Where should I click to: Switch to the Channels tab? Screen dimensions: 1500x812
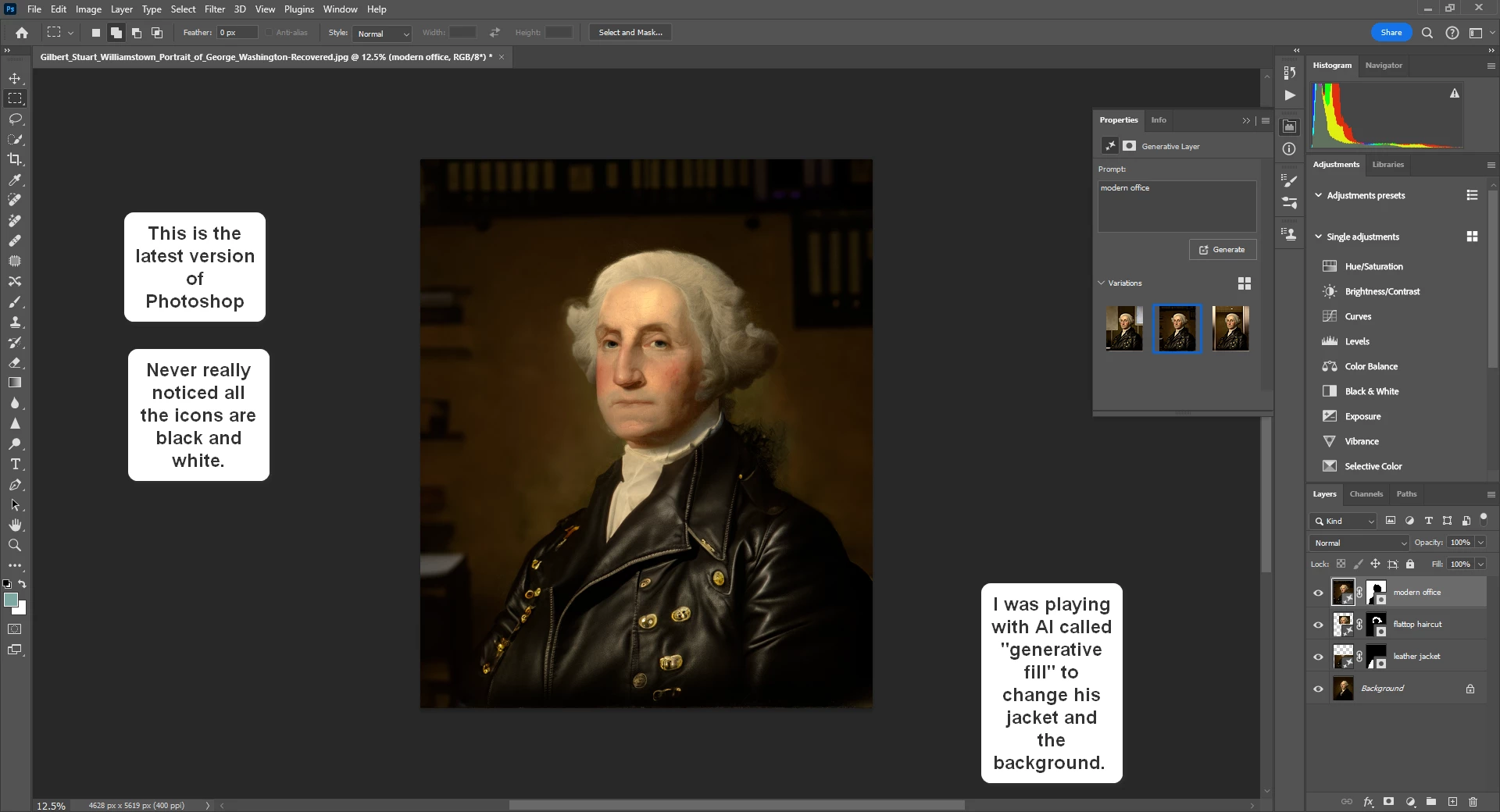(x=1366, y=494)
